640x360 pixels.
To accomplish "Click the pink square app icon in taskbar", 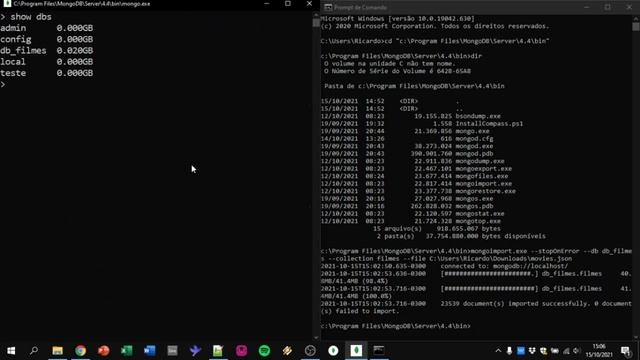I will click(x=241, y=351).
